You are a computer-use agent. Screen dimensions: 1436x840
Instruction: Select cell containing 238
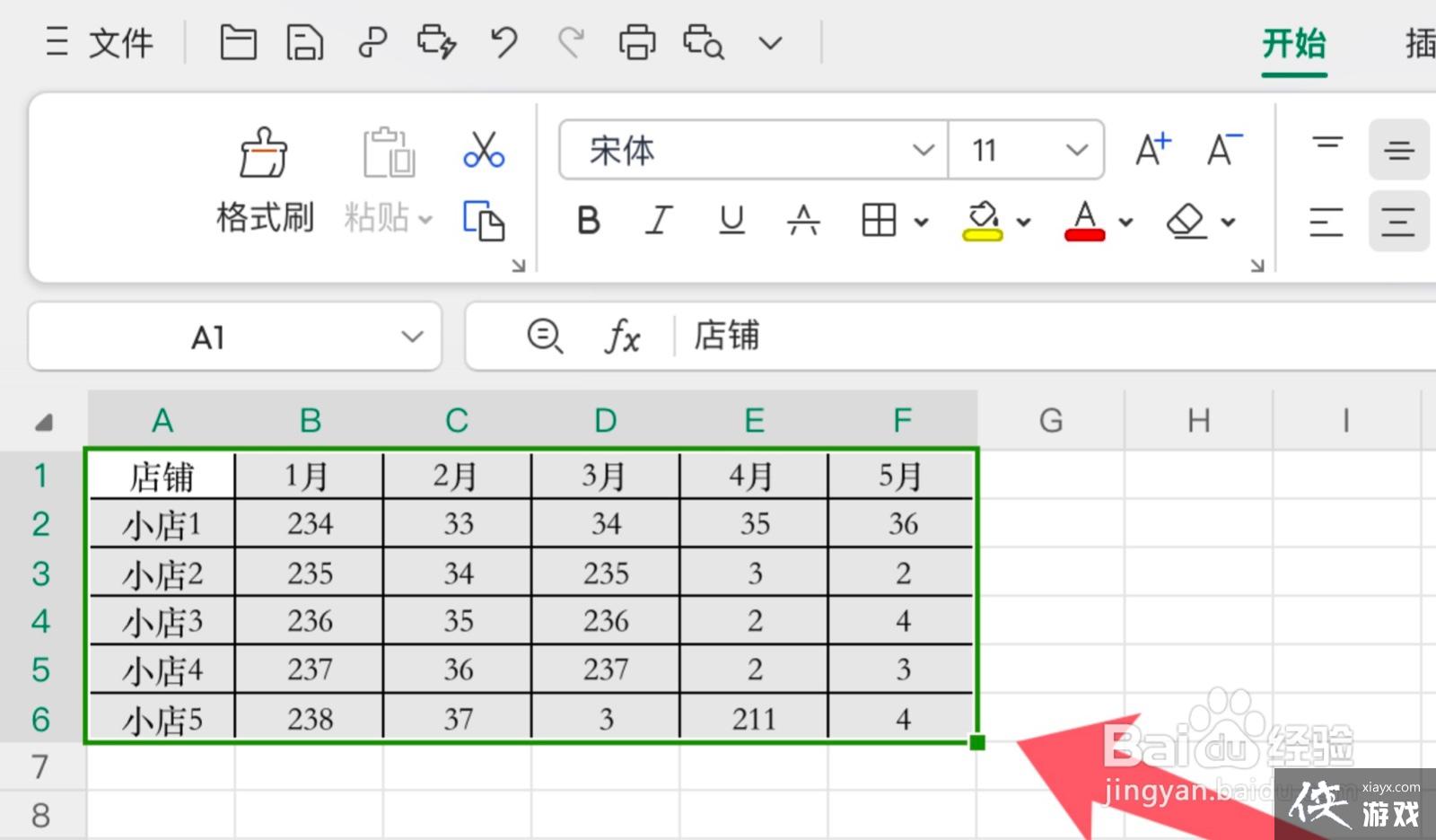[310, 718]
